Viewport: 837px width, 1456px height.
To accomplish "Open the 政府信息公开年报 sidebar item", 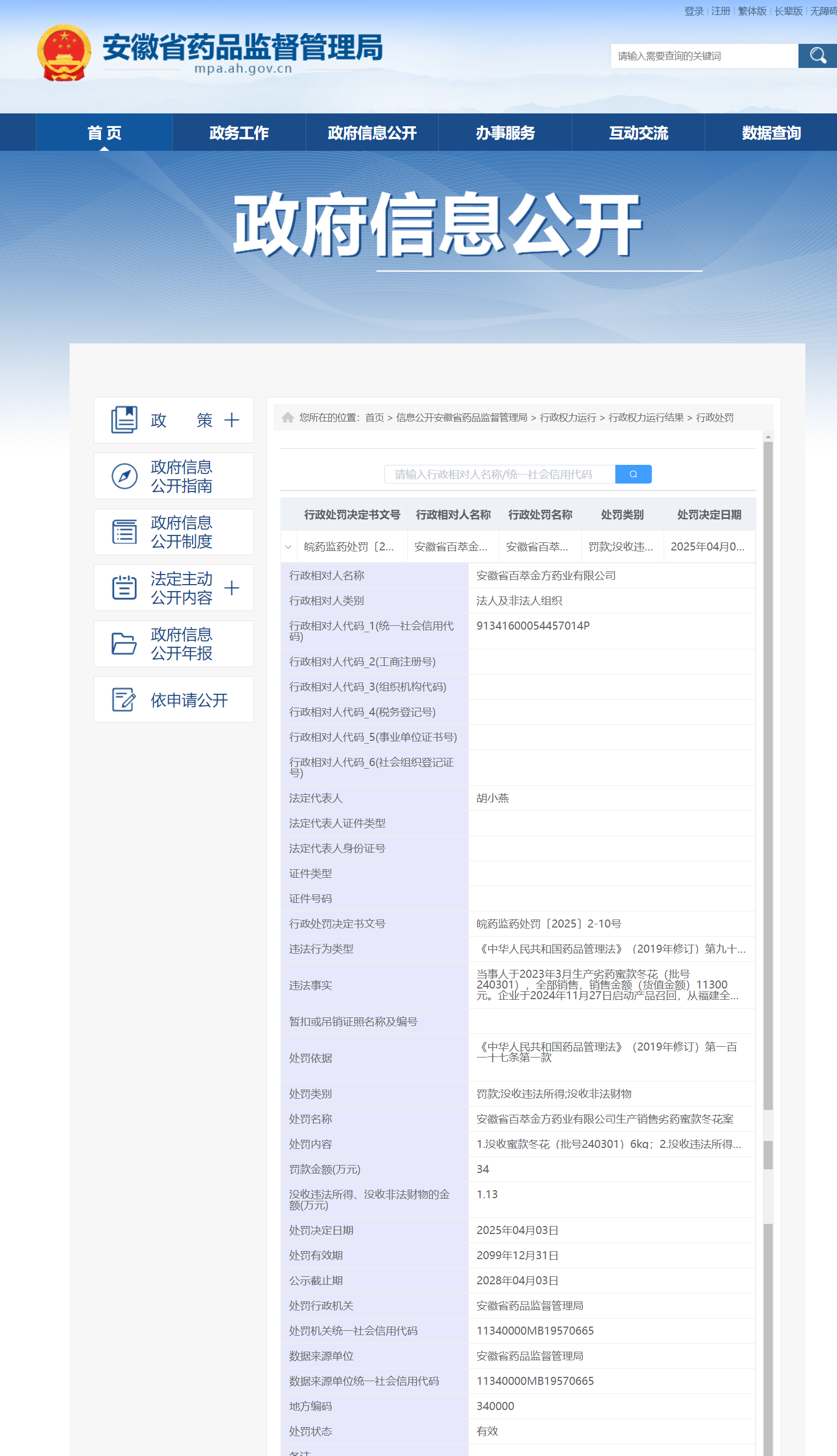I will point(173,643).
